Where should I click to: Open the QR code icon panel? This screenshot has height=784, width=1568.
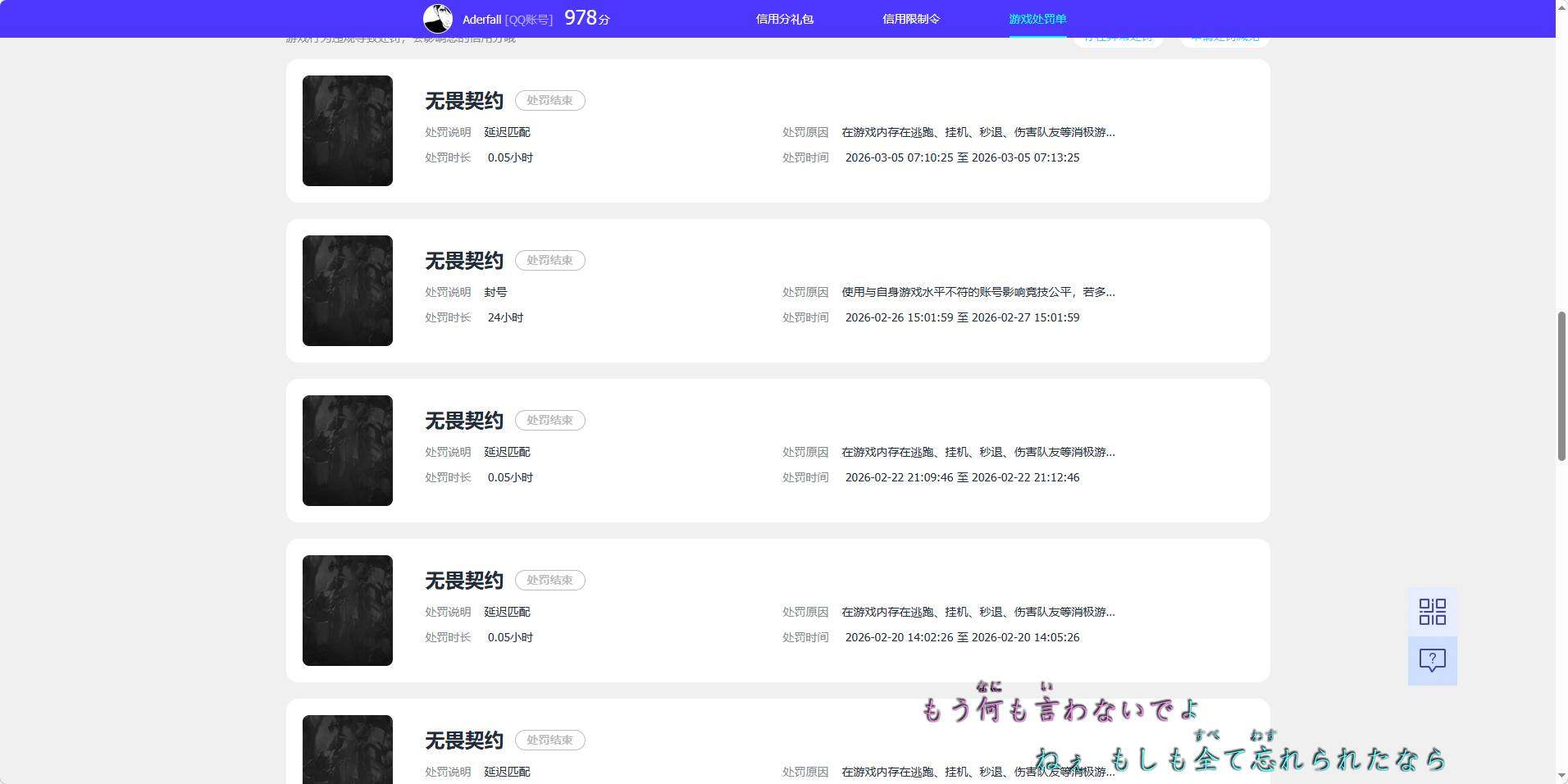pyautogui.click(x=1431, y=611)
